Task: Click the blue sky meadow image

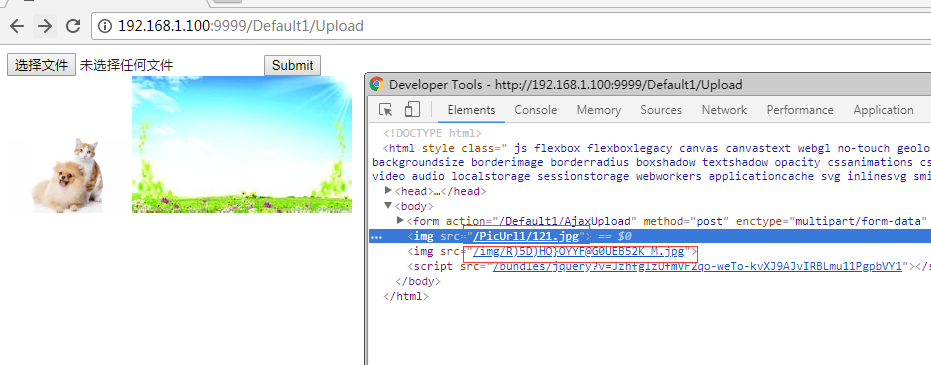Action: (x=242, y=144)
